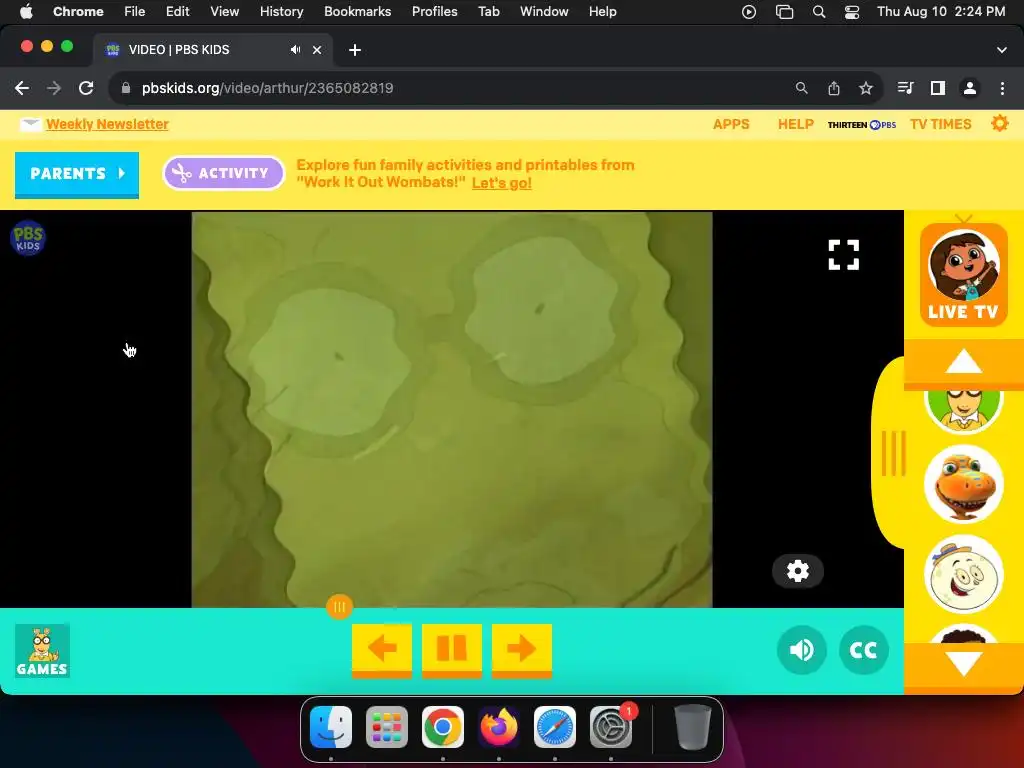Show more shows with the down arrow

[963, 665]
